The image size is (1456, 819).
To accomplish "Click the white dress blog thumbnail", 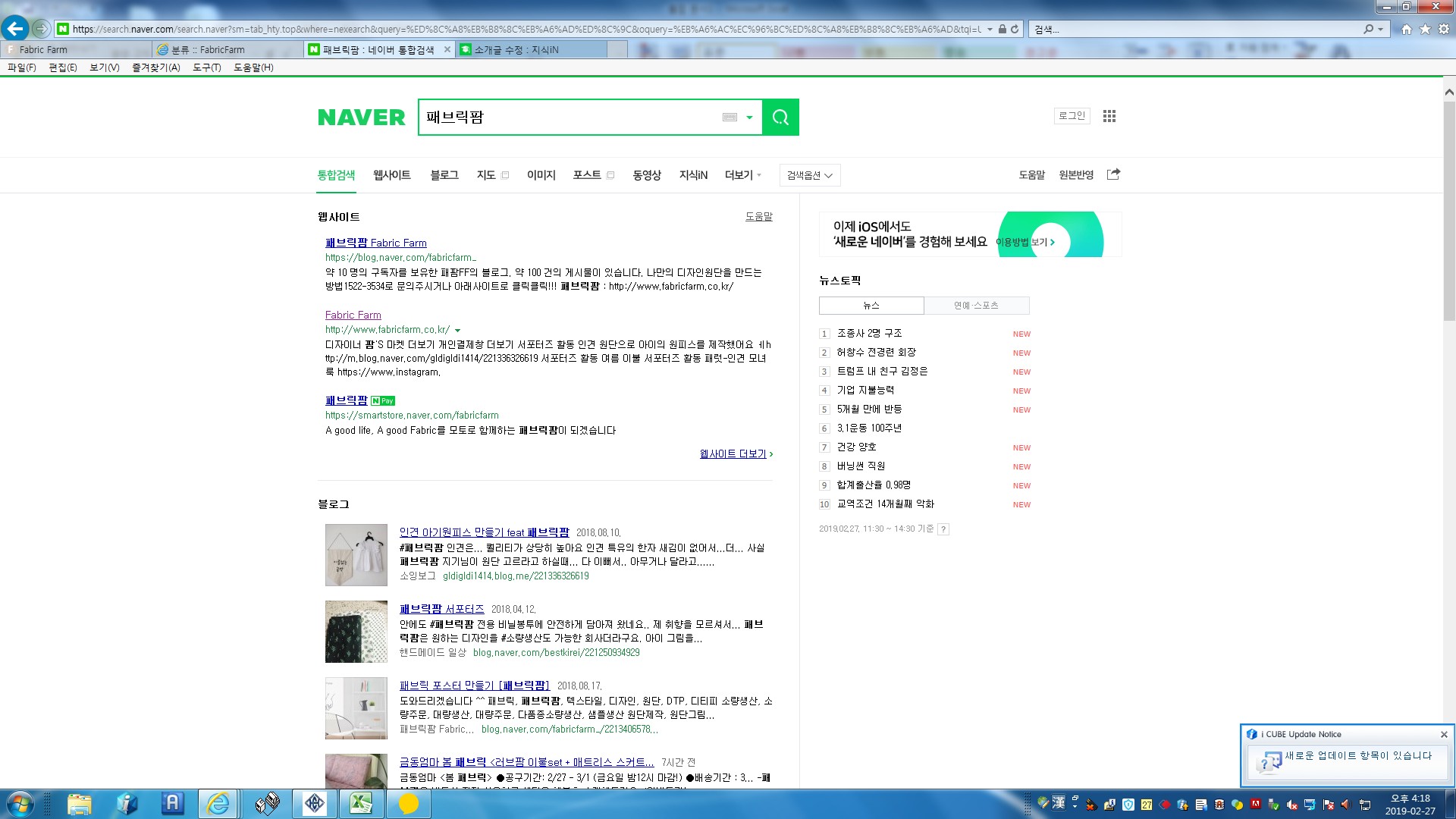I will 356,555.
